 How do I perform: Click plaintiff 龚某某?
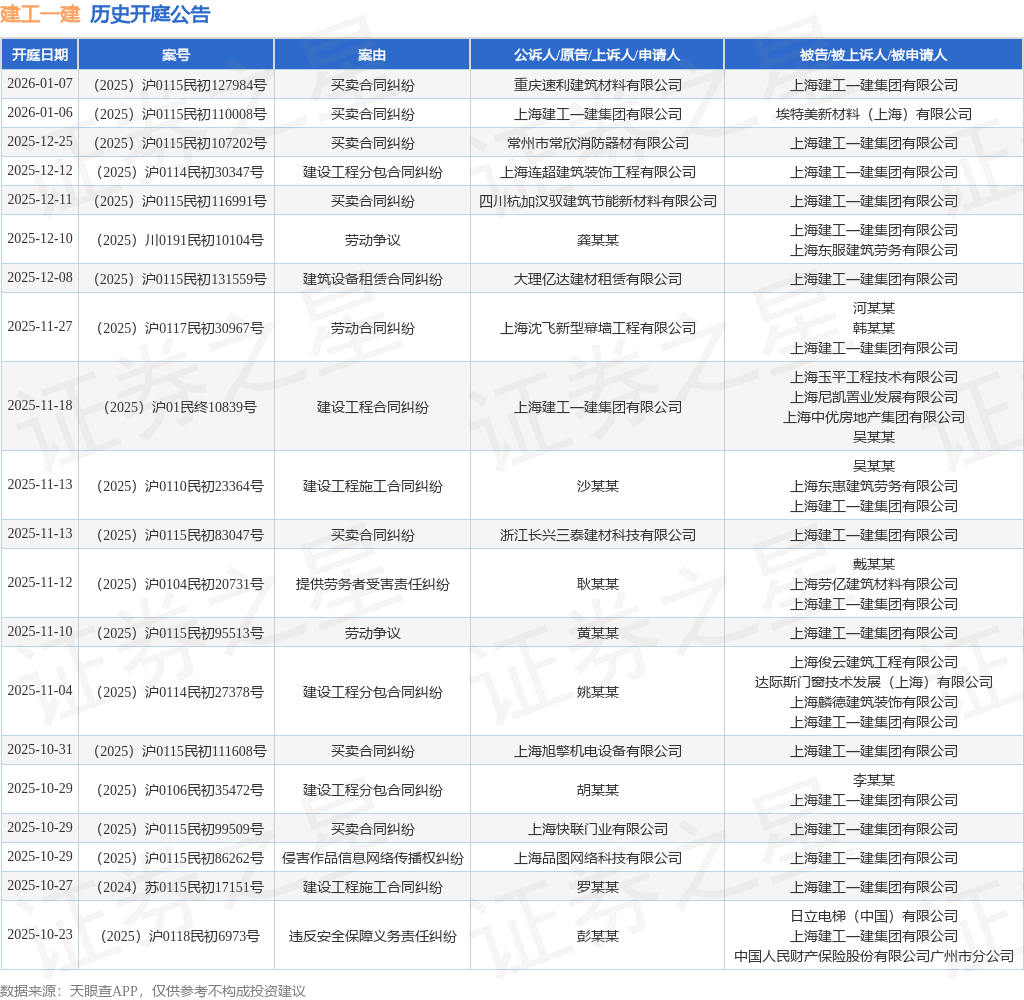click(598, 240)
